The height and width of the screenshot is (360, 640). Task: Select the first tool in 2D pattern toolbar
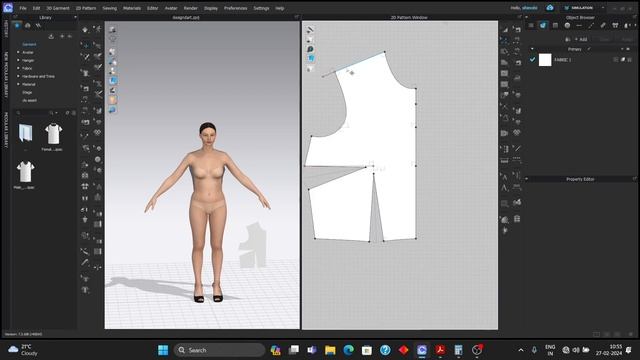coord(505,29)
